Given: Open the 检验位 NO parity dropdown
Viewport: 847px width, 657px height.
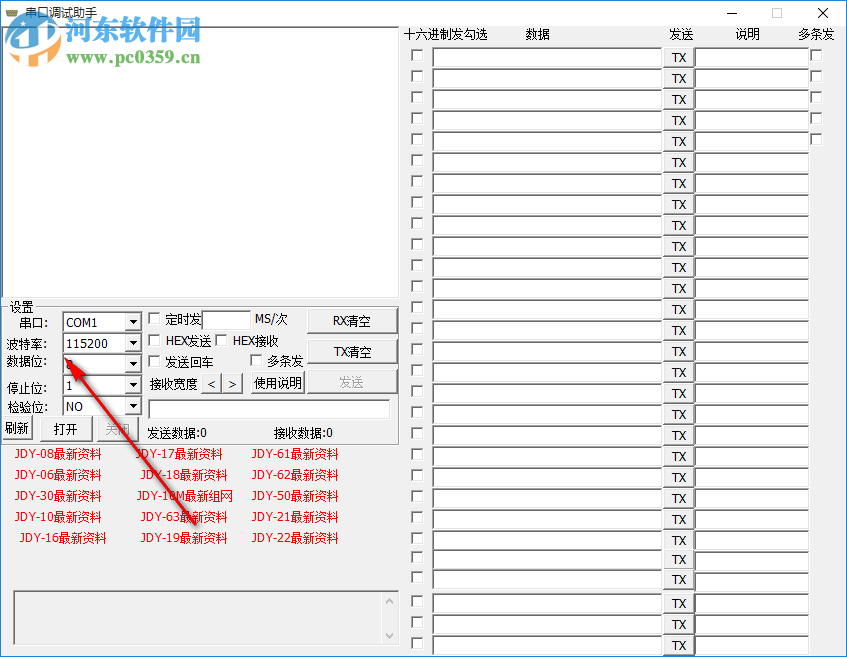Looking at the screenshot, I should pyautogui.click(x=133, y=406).
